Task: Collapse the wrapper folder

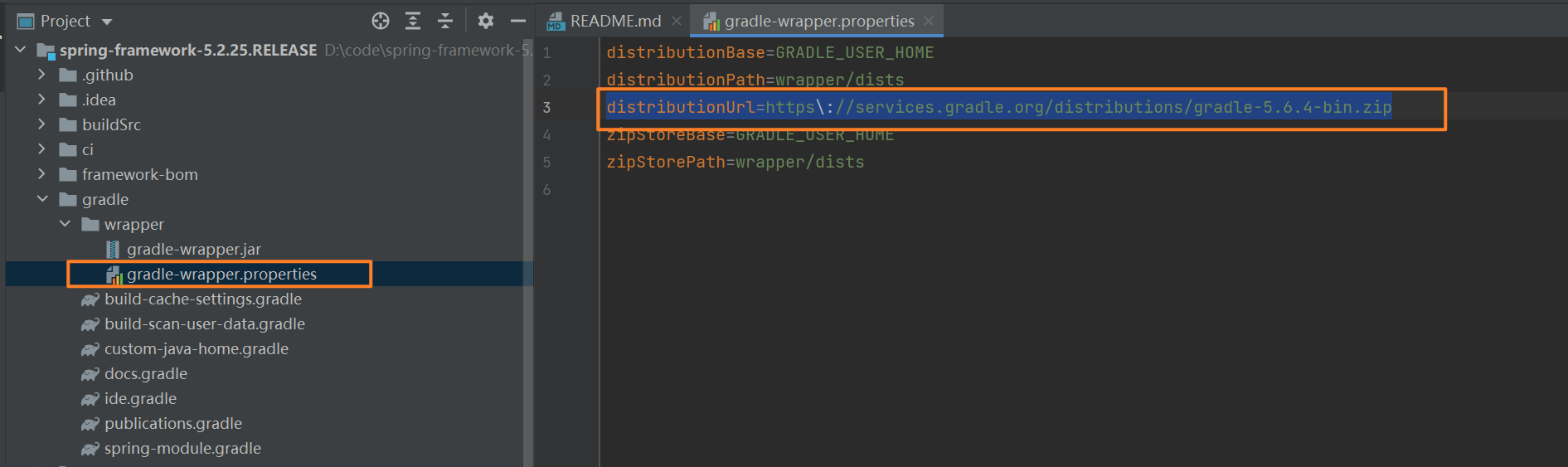Action: [x=65, y=224]
